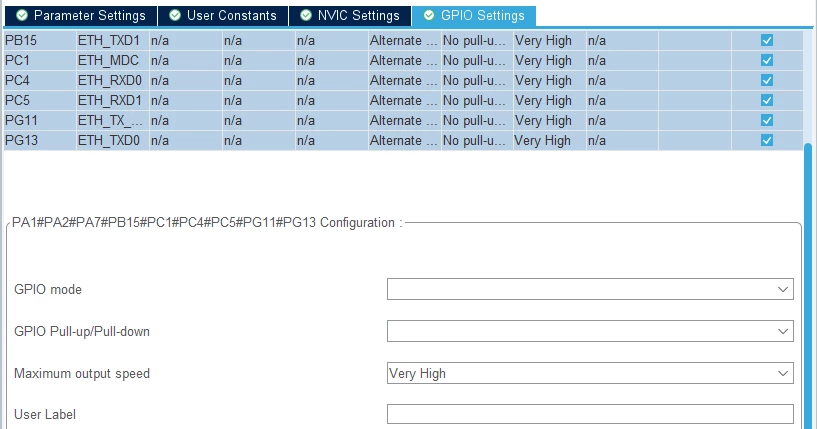The width and height of the screenshot is (817, 429).
Task: Click the ETH_TXD0 signal cell
Action: click(113, 140)
